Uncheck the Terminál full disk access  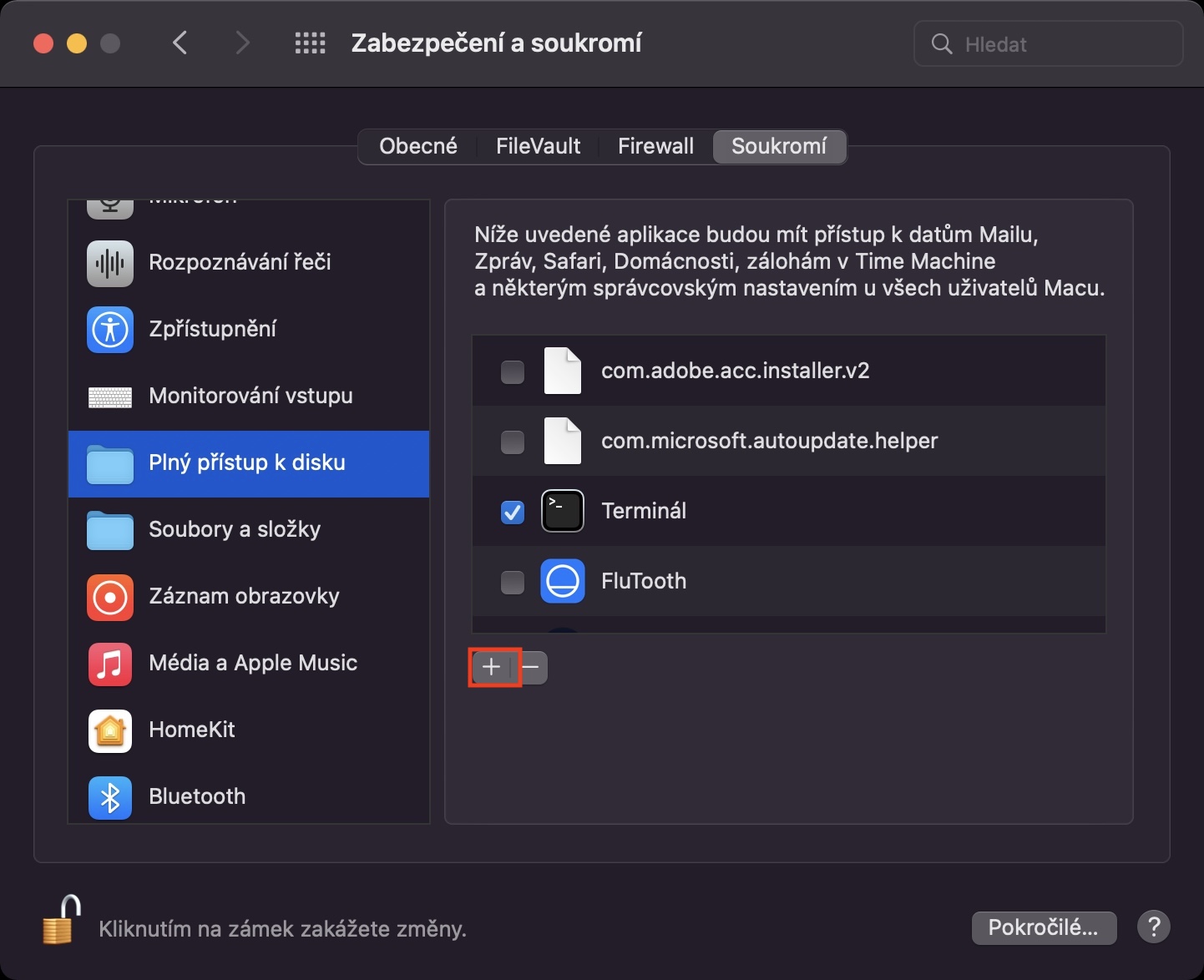click(x=513, y=512)
